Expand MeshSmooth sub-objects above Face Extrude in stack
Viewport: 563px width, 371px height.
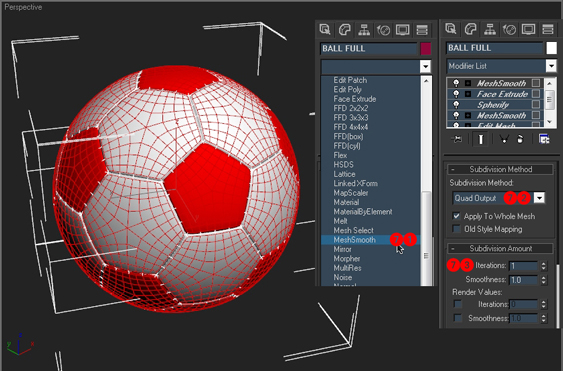(x=468, y=83)
